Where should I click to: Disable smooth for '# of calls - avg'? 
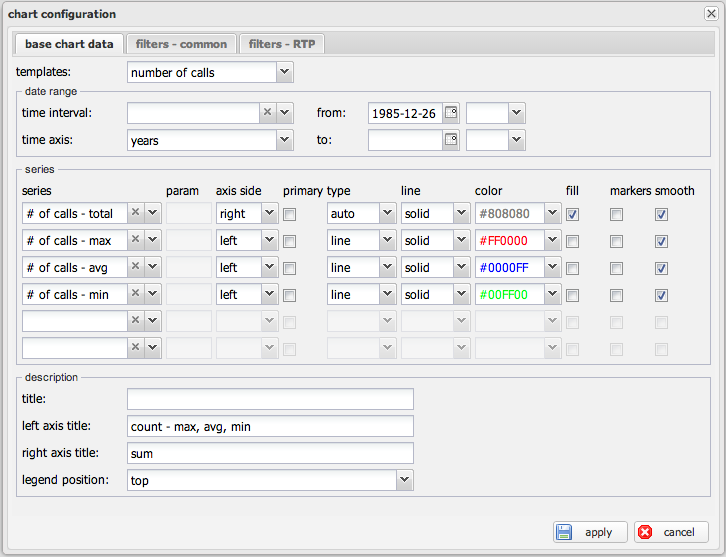click(x=661, y=268)
